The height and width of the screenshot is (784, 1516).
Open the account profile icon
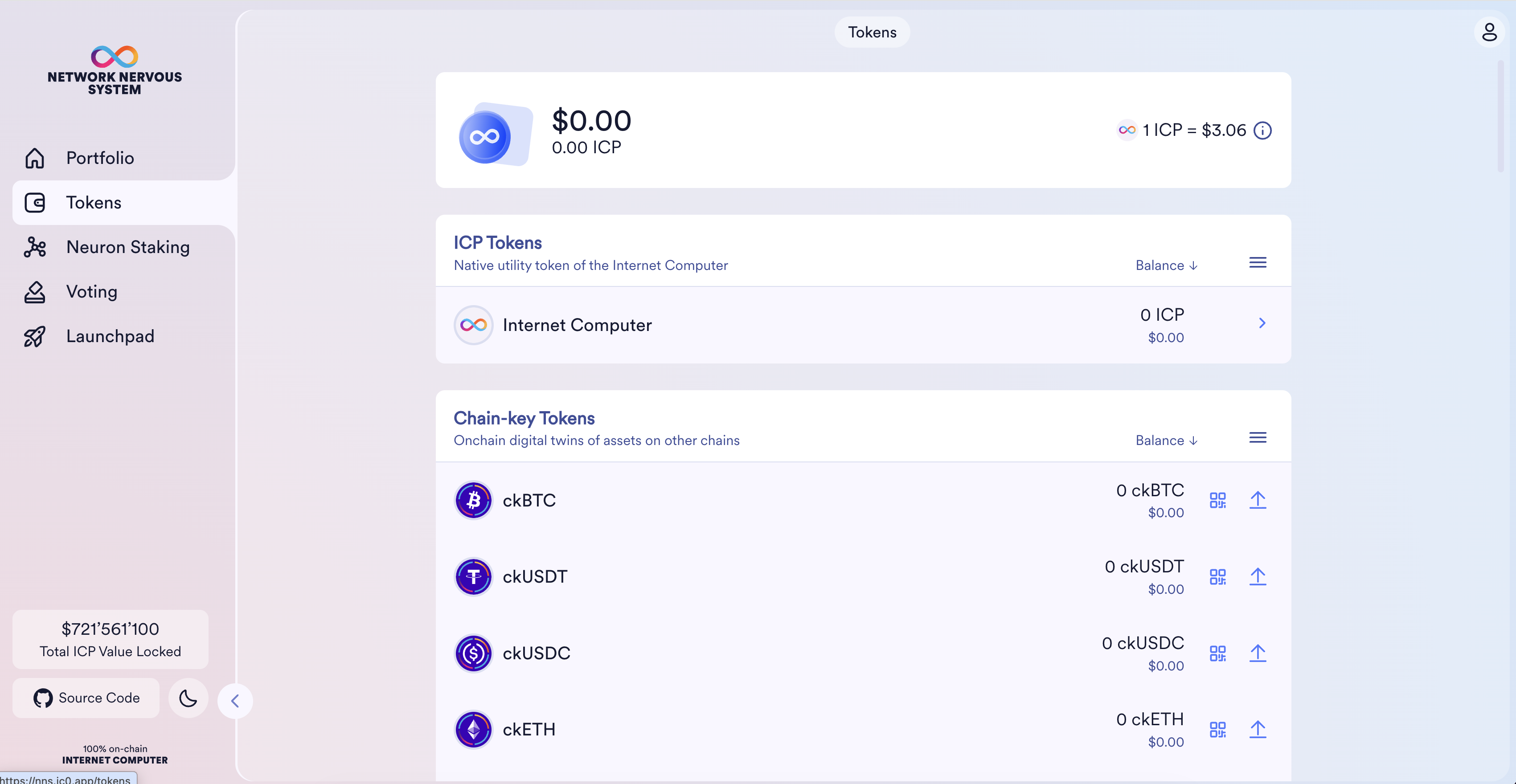[1489, 32]
